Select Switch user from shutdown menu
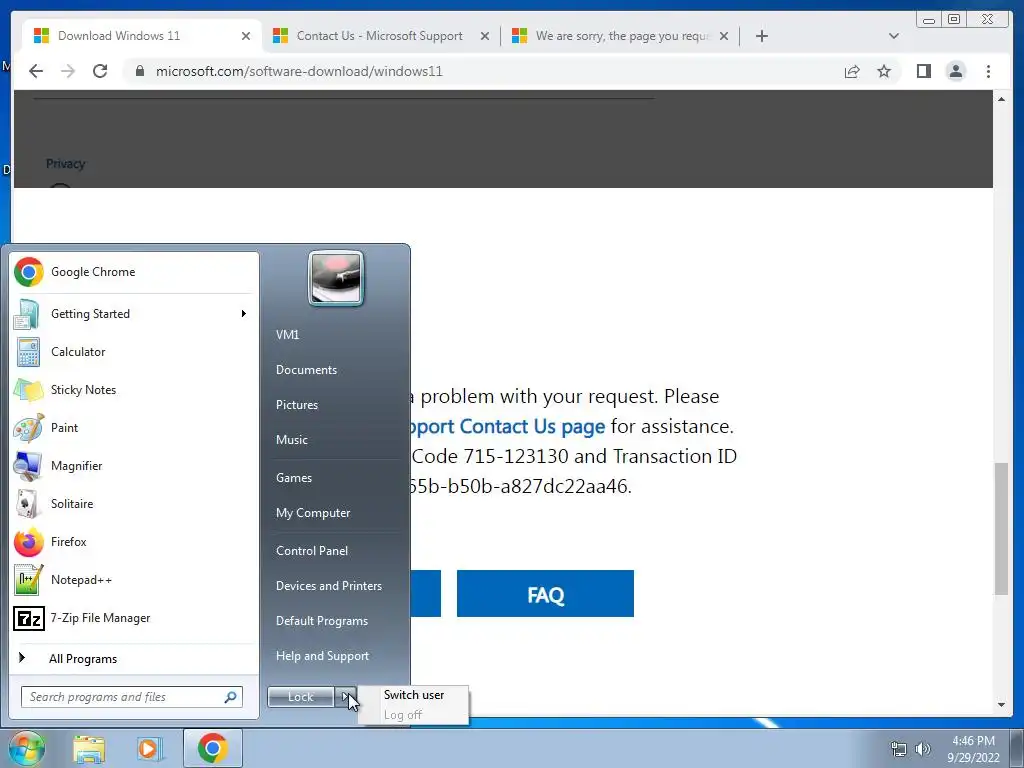Viewport: 1024px width, 768px height. (x=414, y=695)
